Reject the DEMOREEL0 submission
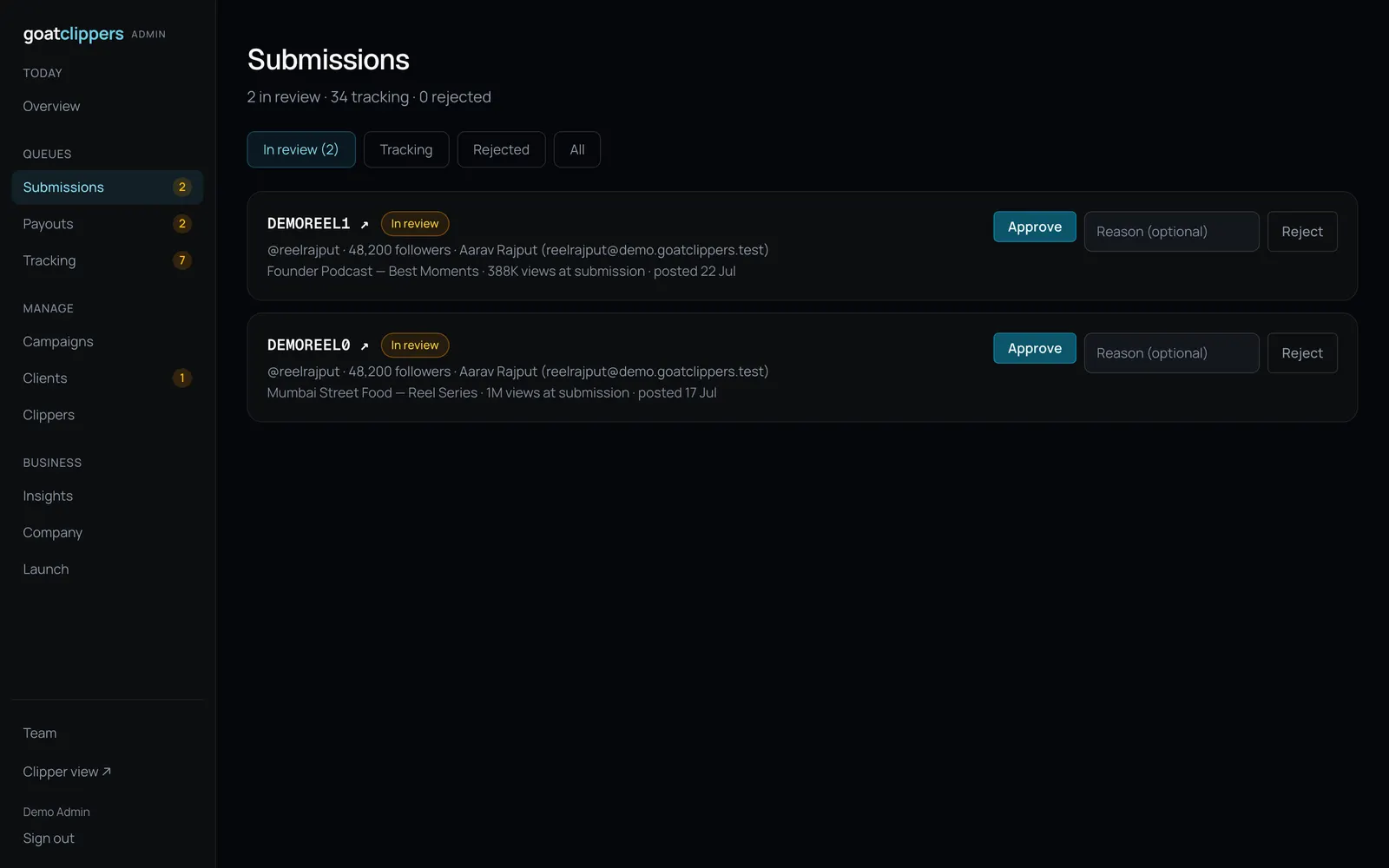This screenshot has height=868, width=1389. point(1302,353)
